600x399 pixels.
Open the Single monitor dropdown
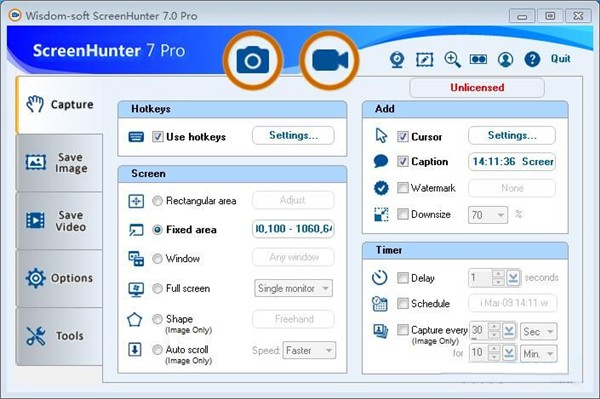click(x=293, y=288)
